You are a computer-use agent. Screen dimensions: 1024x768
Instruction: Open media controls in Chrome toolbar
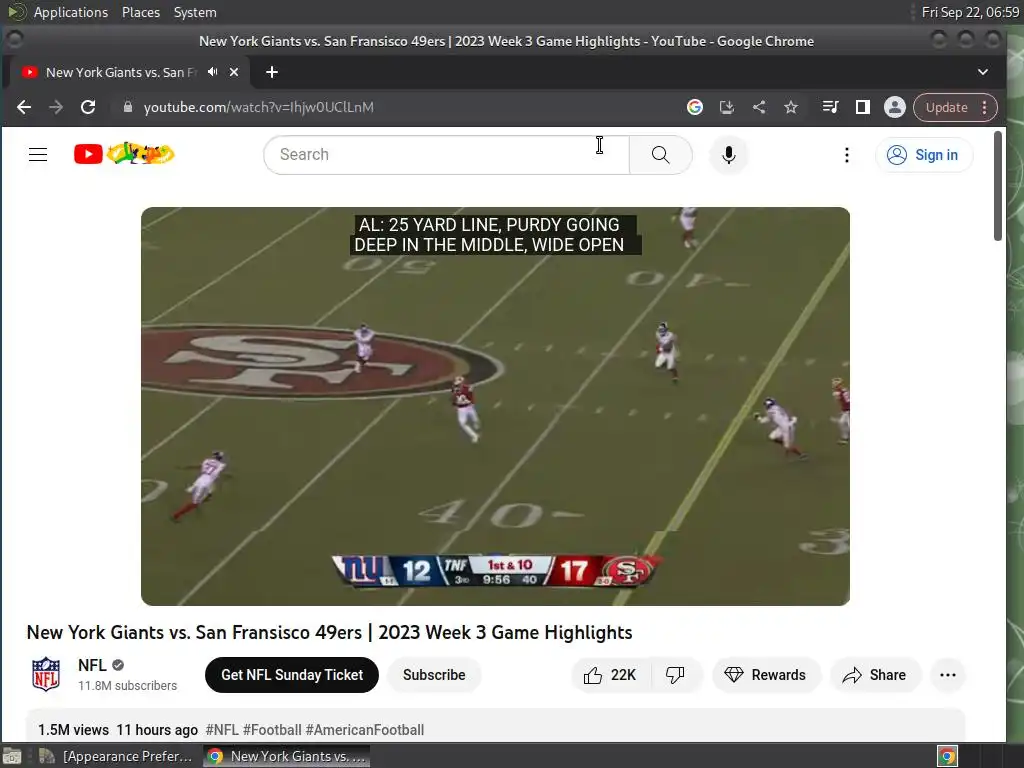(x=831, y=107)
